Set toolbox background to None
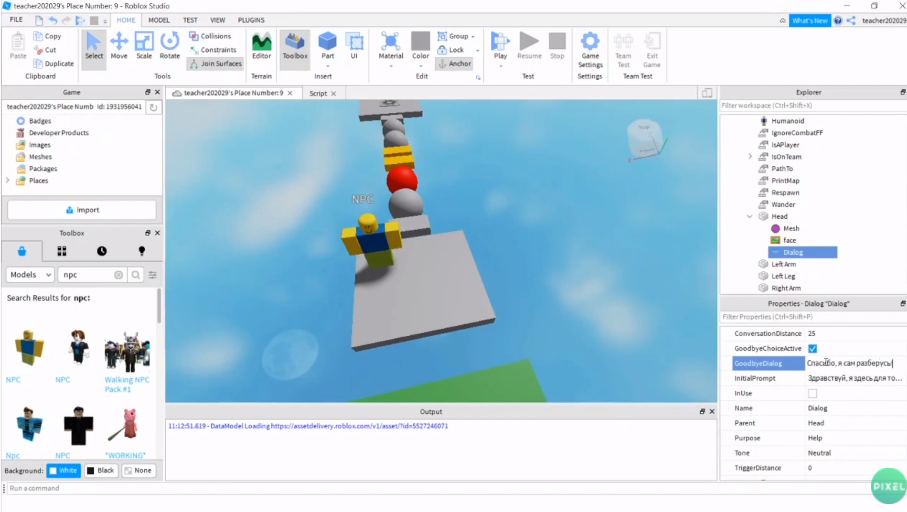This screenshot has width=907, height=512. pyautogui.click(x=138, y=470)
